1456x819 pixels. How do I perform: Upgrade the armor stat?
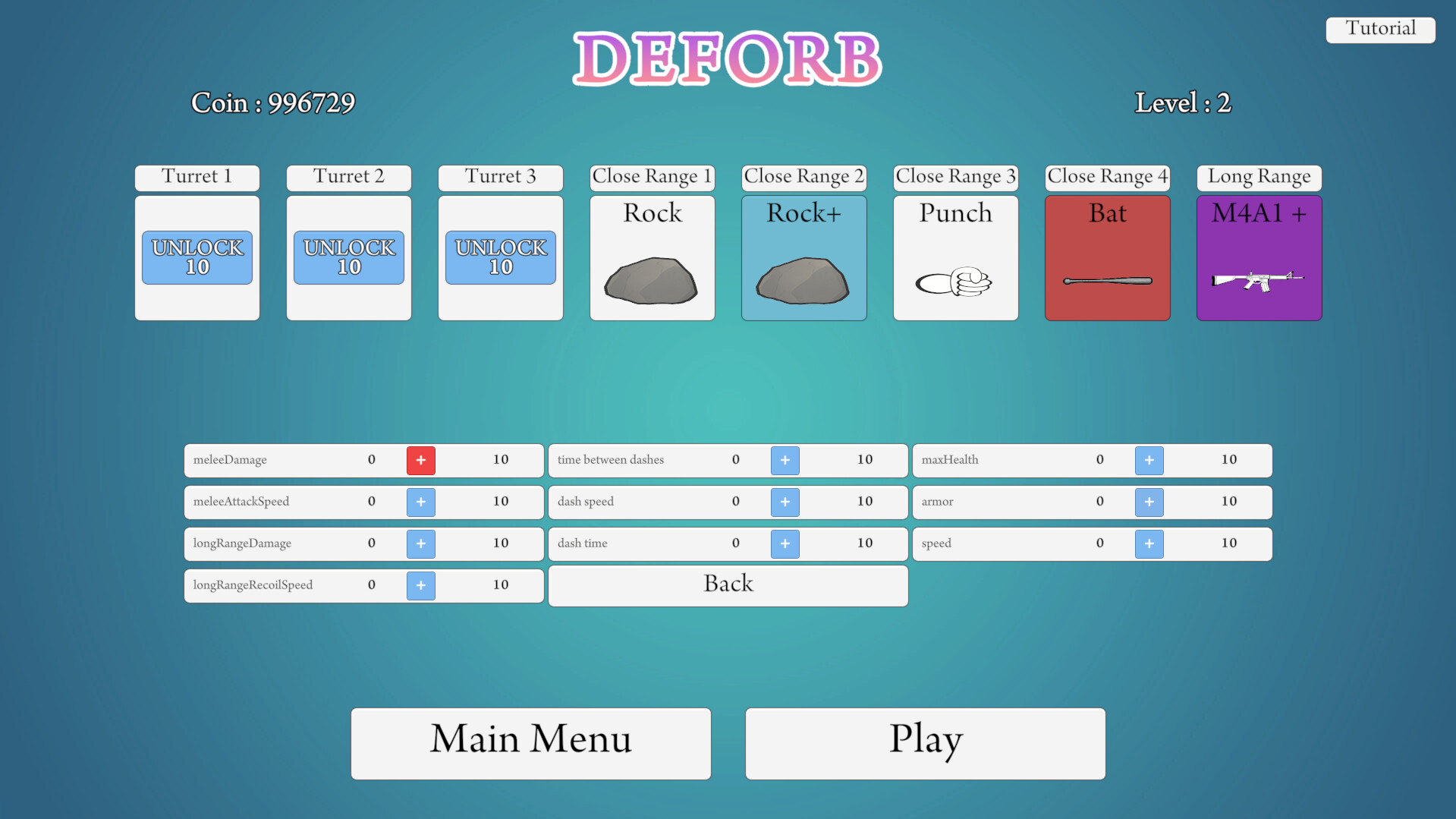[x=1149, y=502]
